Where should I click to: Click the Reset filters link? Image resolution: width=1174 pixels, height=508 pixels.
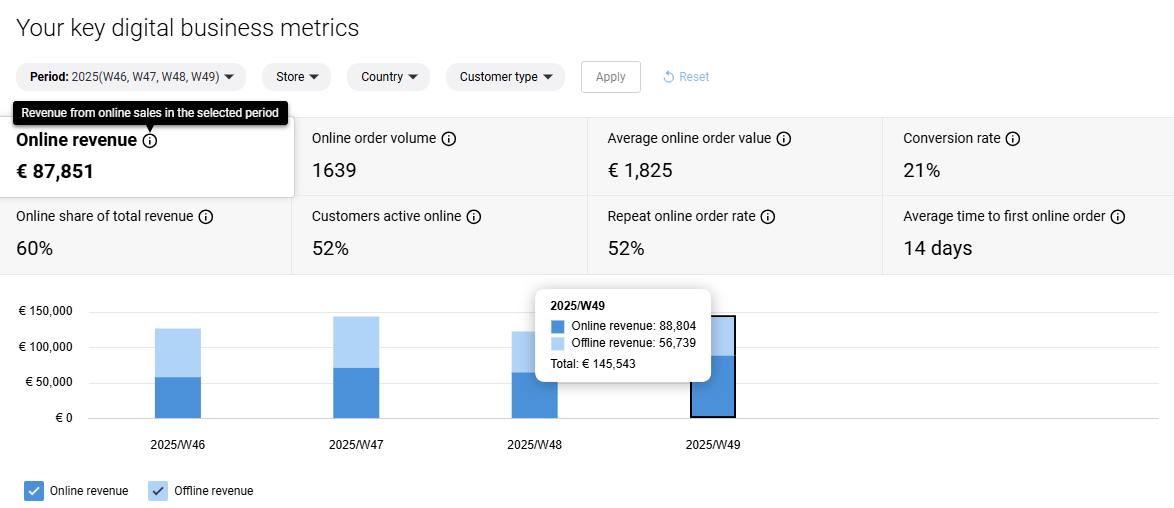(686, 77)
